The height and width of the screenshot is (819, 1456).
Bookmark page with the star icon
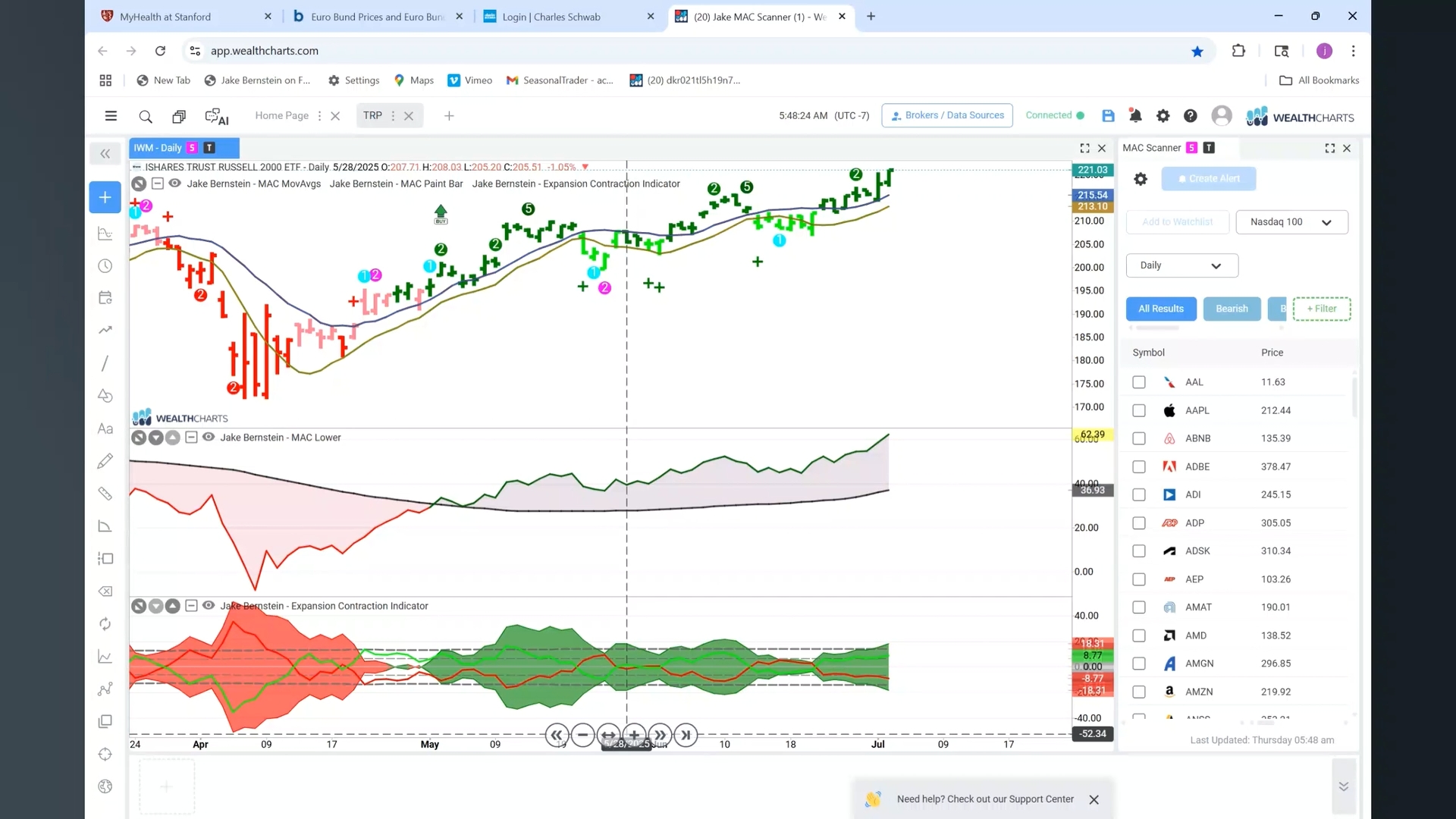(1197, 52)
